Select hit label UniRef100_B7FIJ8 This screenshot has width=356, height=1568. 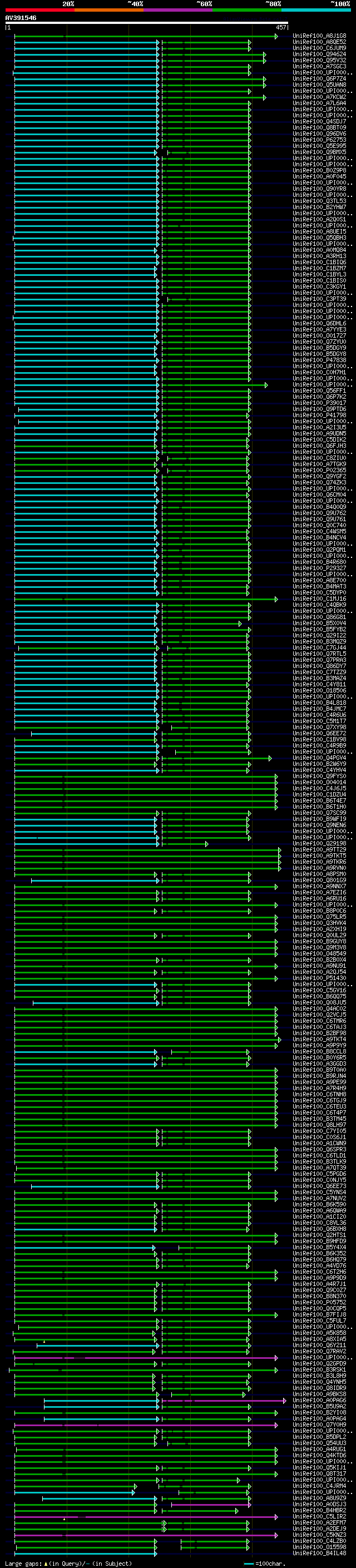319,1315
